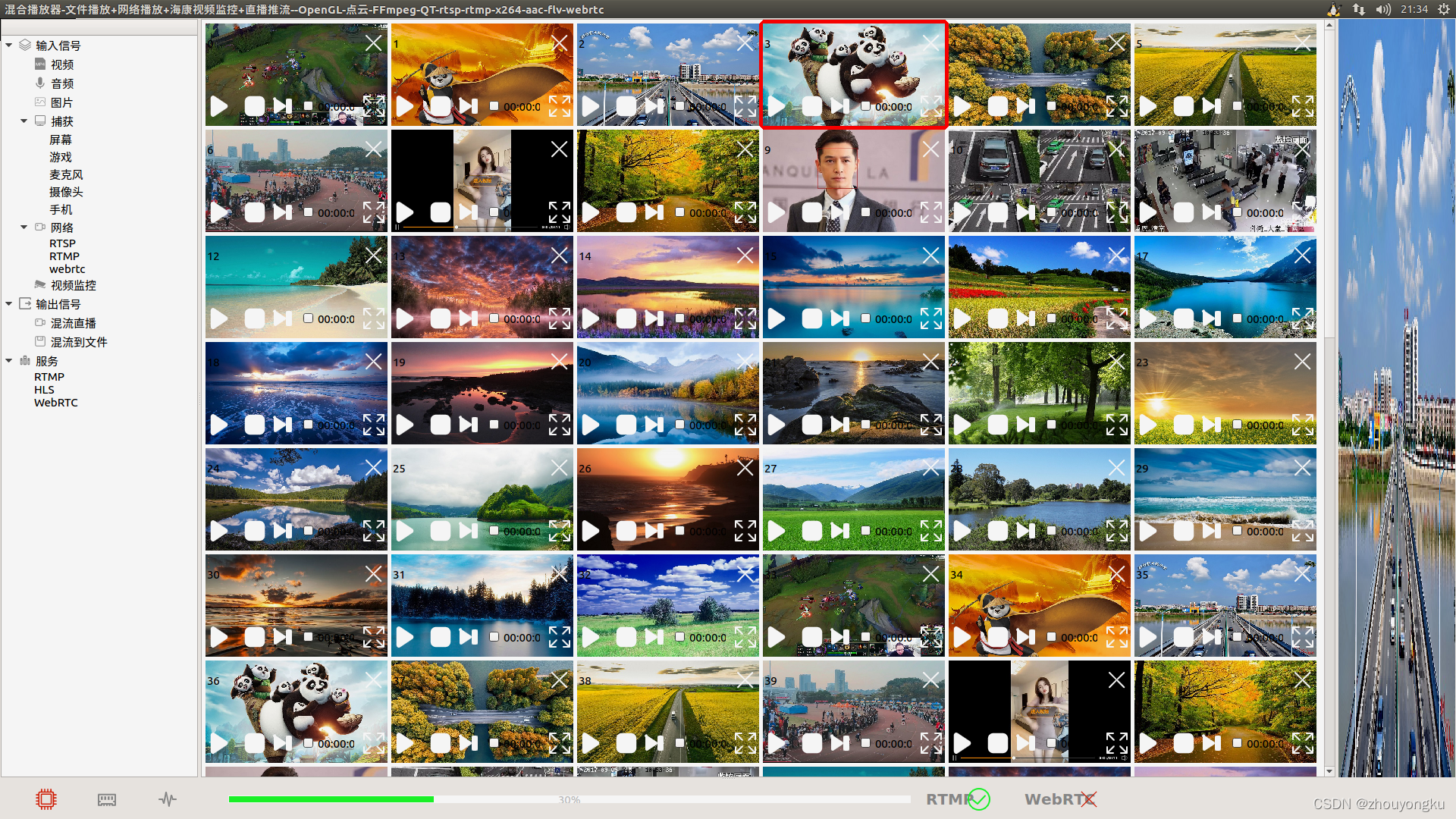The image size is (1456, 819).
Task: Select 音频 input source
Action: (x=62, y=83)
